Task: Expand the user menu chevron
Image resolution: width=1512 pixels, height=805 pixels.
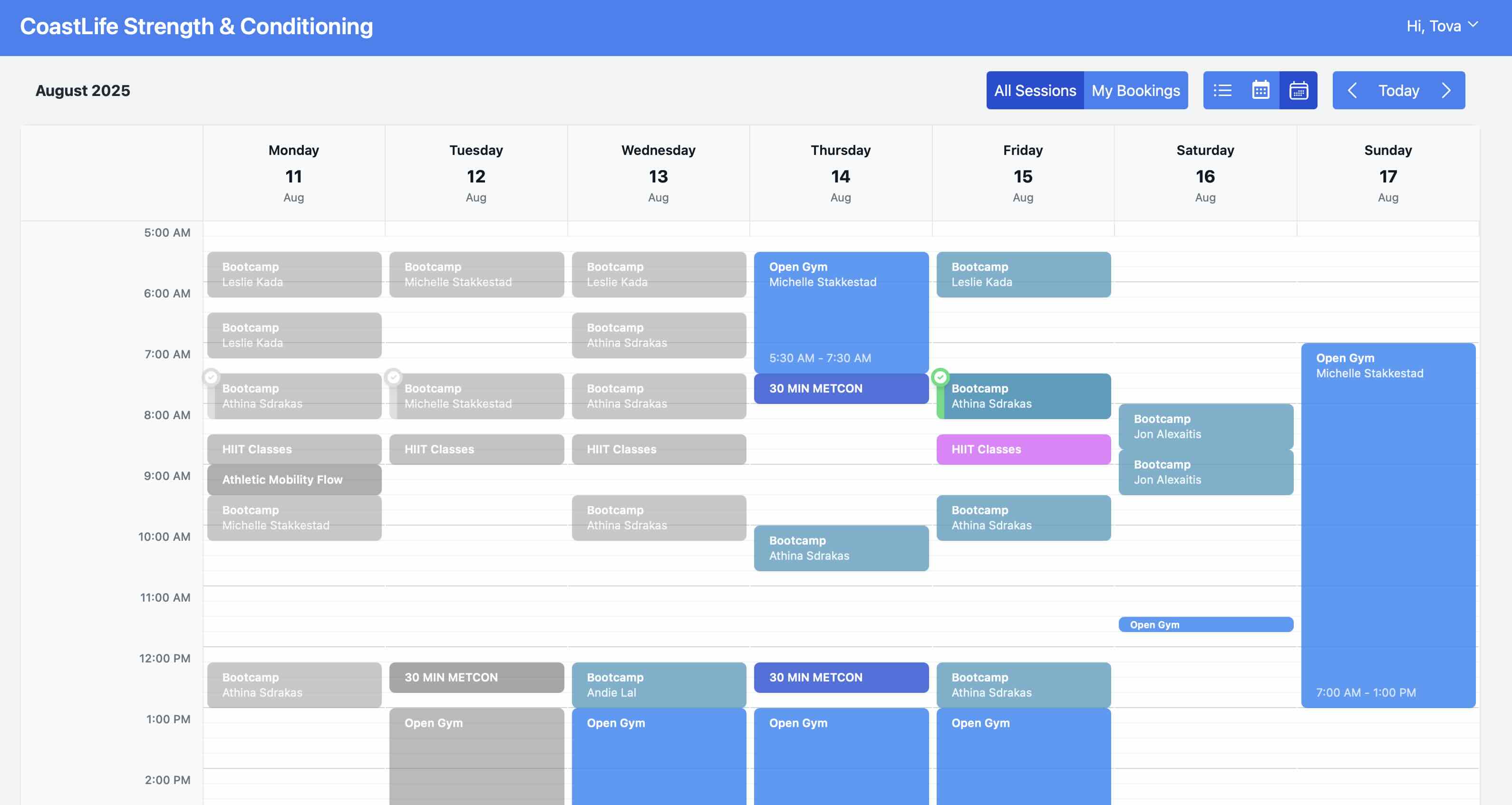Action: (x=1473, y=26)
